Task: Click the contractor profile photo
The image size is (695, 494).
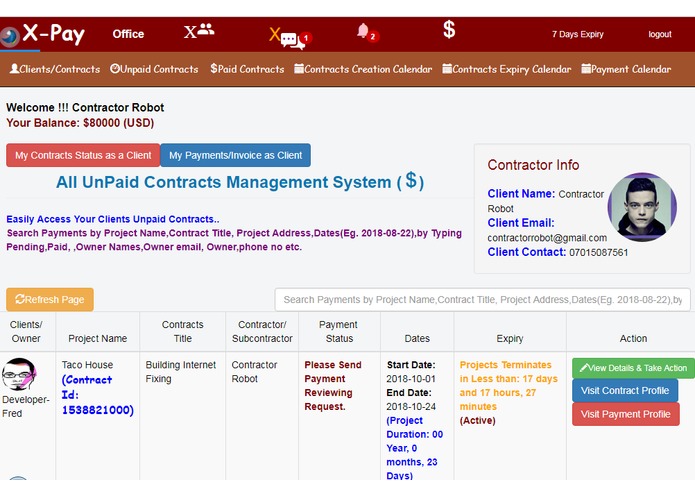Action: (642, 207)
